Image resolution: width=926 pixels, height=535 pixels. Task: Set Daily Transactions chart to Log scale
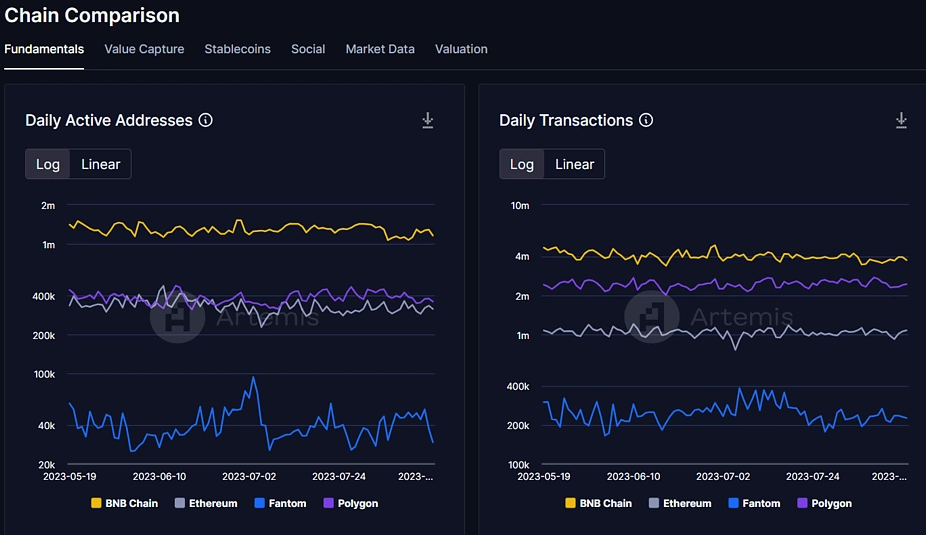522,164
